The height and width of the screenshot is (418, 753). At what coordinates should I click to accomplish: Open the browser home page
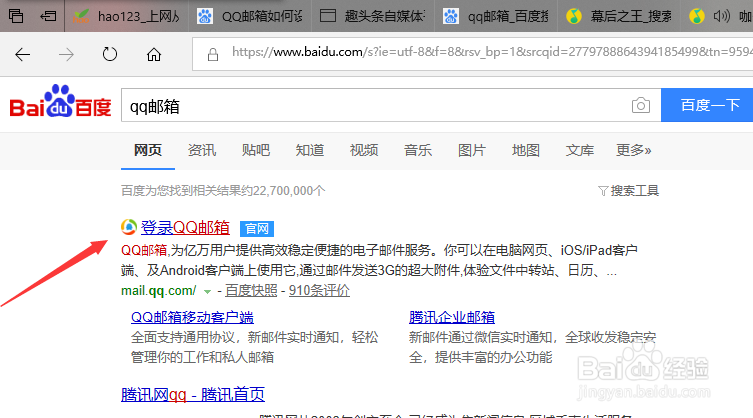click(154, 54)
